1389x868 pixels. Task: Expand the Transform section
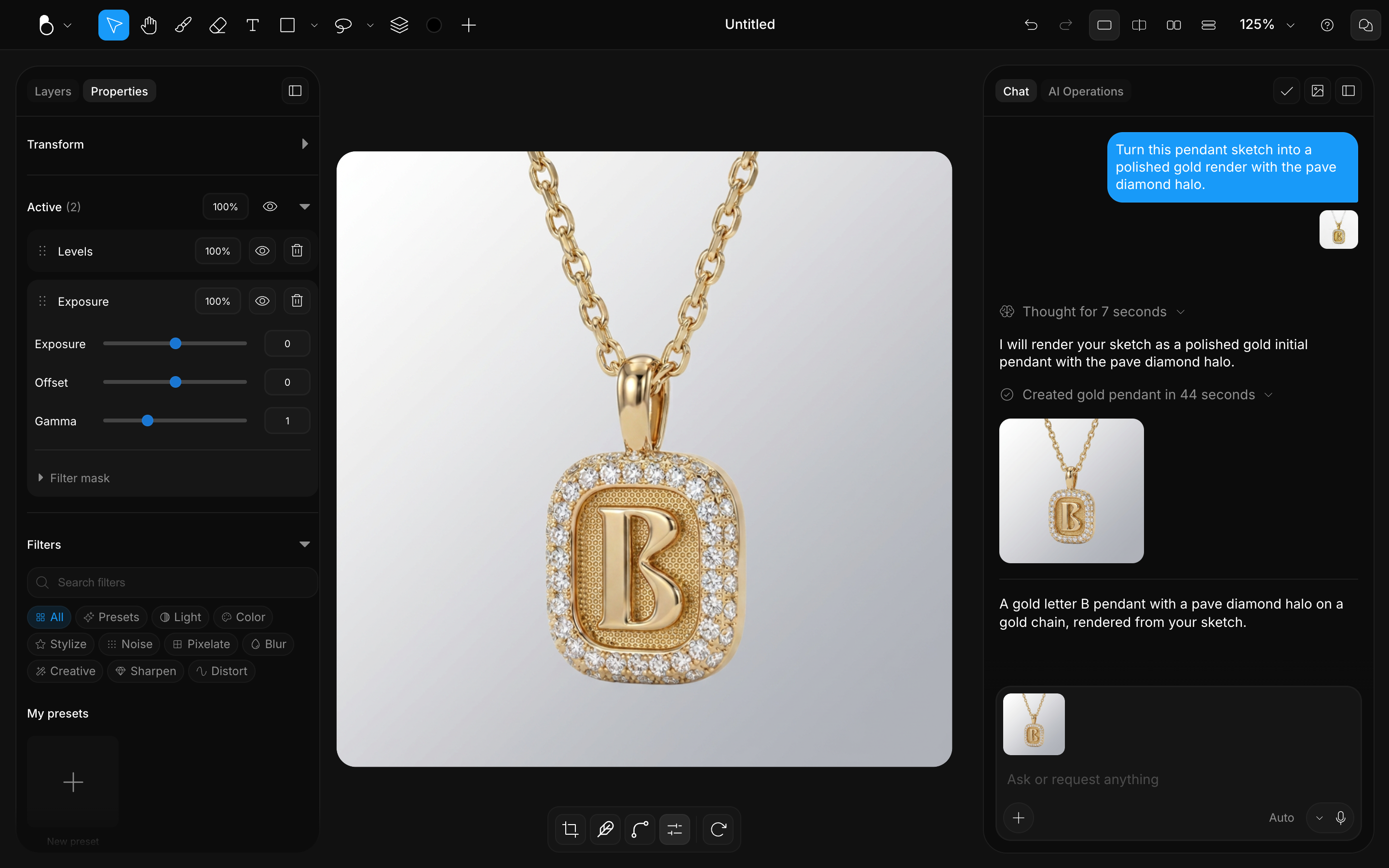(x=305, y=144)
